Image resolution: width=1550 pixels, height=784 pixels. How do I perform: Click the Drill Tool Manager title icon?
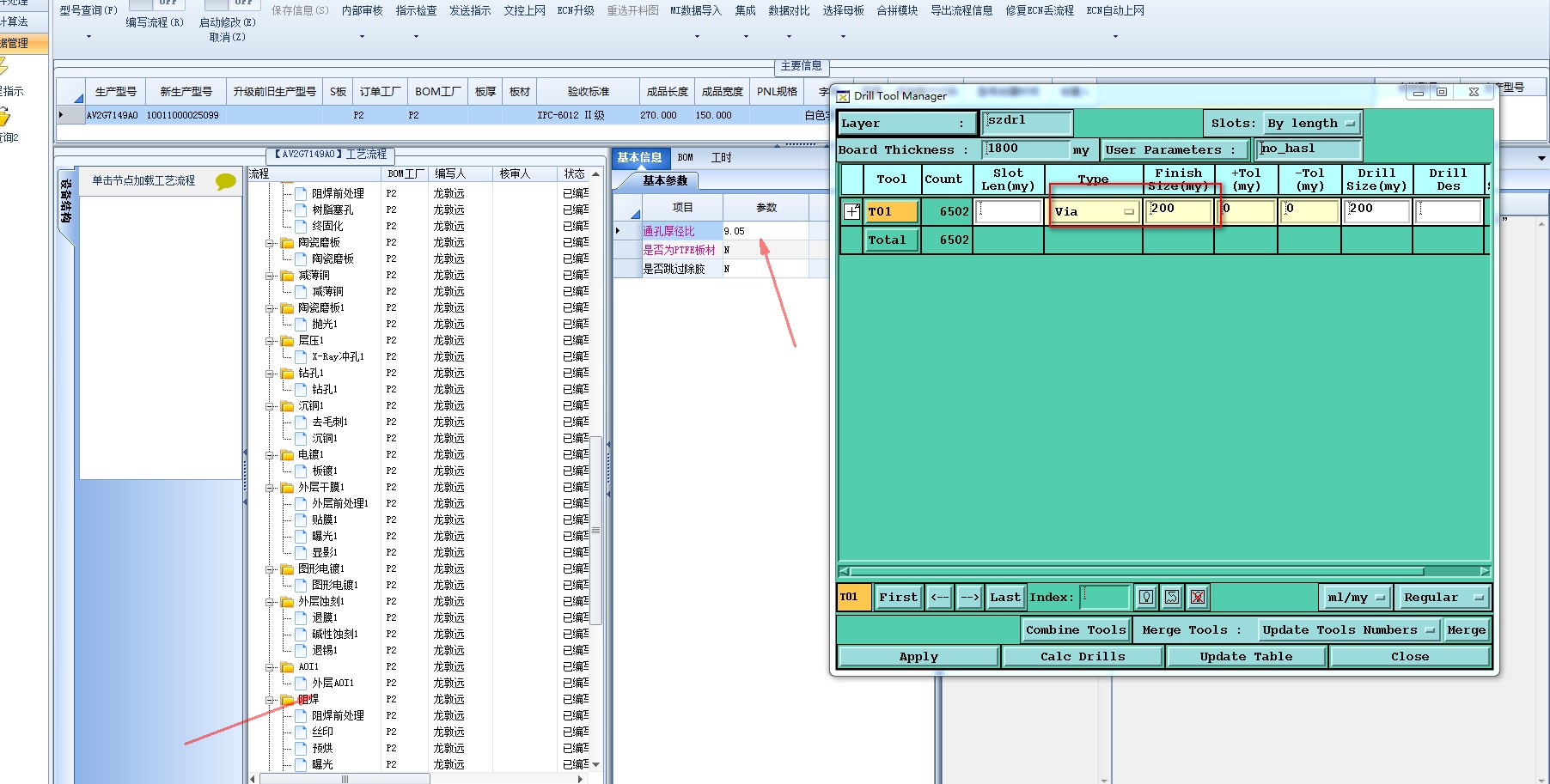(843, 96)
